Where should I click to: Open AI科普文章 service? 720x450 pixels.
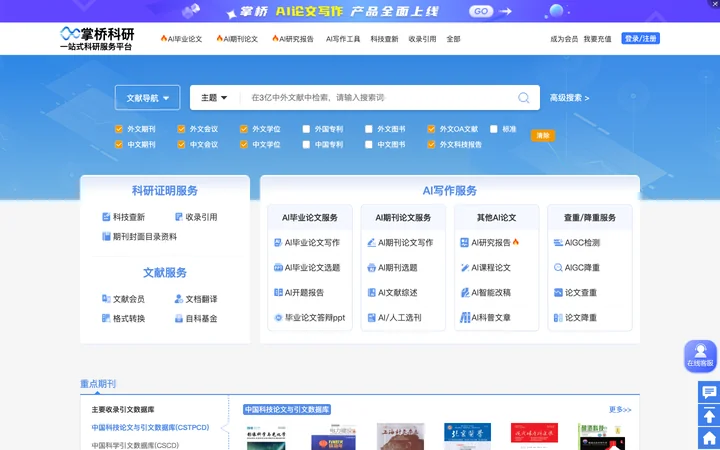click(485, 317)
